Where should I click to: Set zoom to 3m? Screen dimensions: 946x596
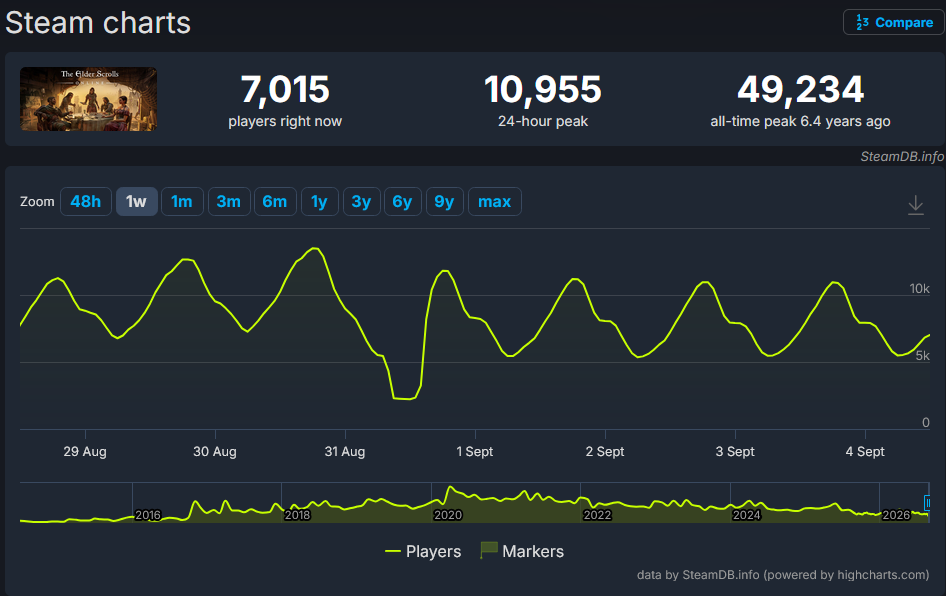229,201
